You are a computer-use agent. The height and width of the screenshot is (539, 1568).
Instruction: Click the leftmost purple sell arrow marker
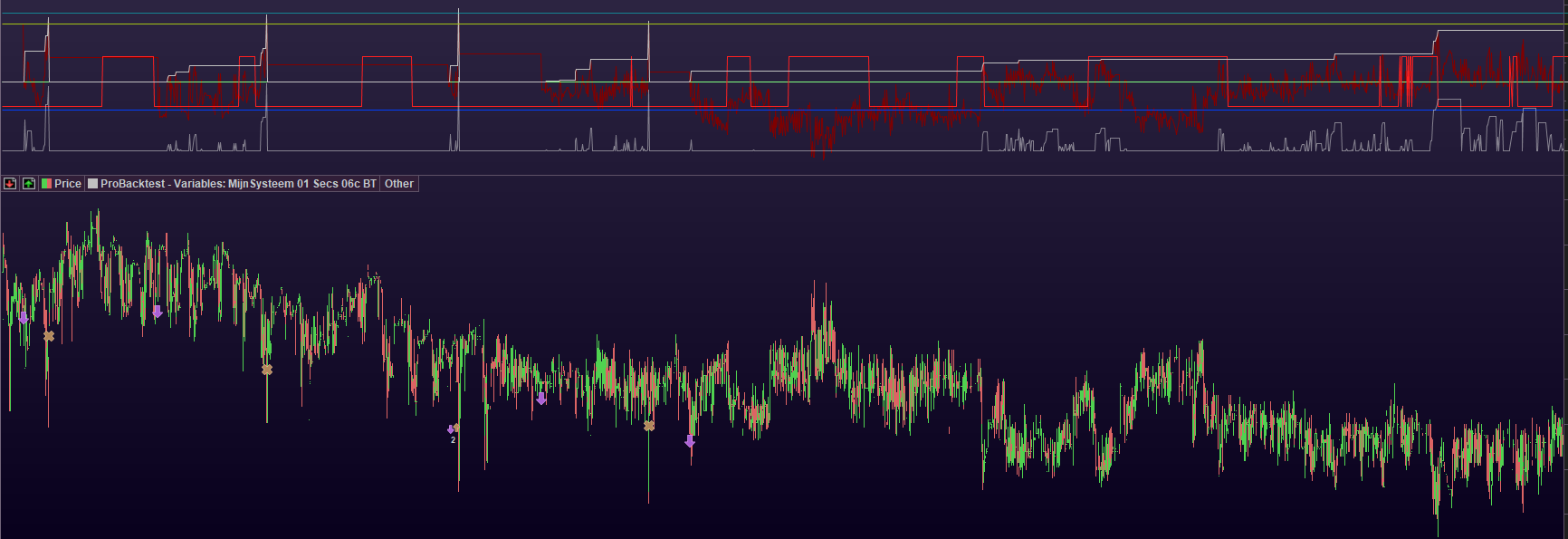coord(24,318)
